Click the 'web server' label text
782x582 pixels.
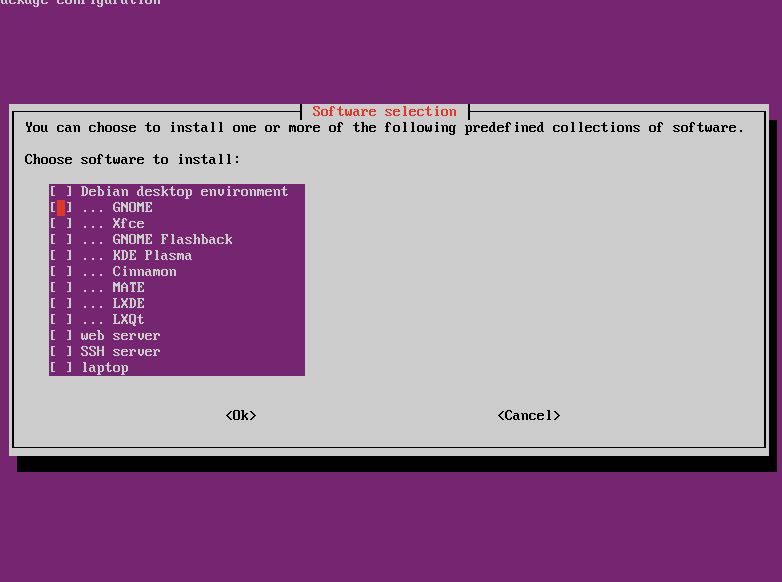pyautogui.click(x=120, y=336)
